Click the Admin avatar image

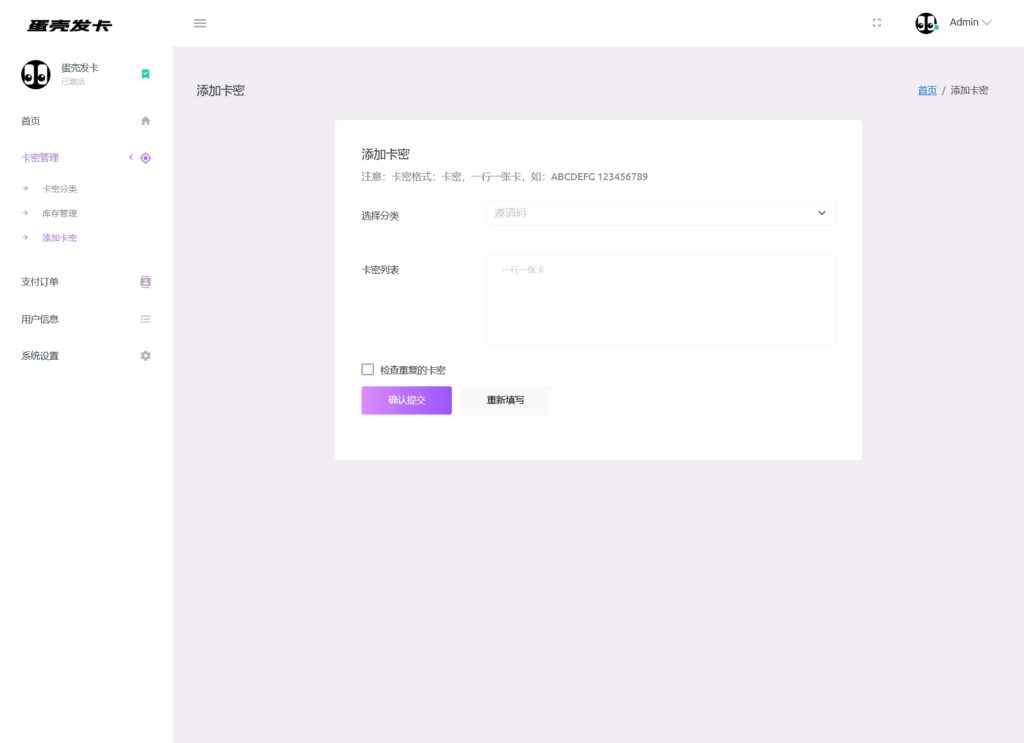[x=926, y=23]
